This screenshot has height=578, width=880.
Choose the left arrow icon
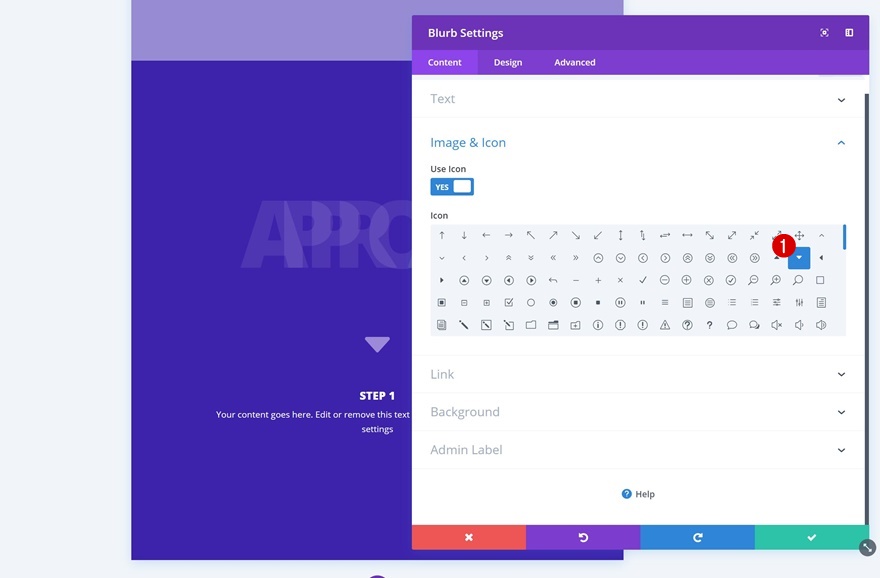[x=486, y=236]
